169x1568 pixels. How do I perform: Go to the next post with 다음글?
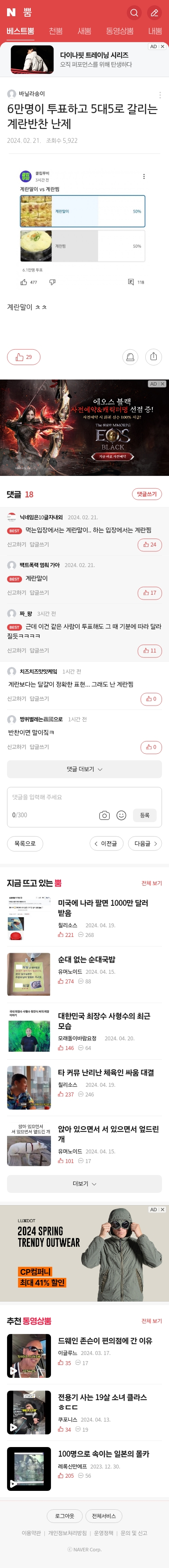145,843
